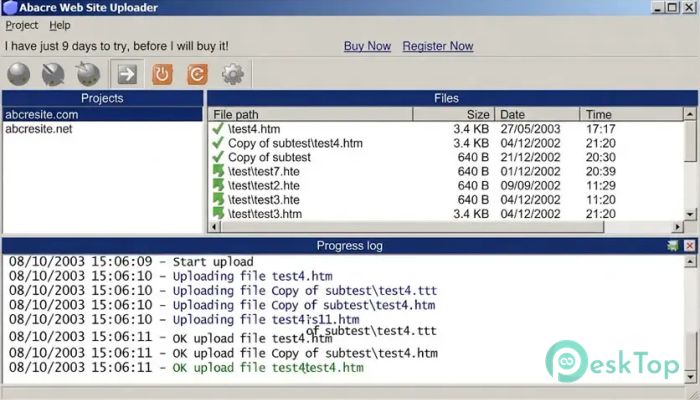Select the abcresite.net project
The image size is (700, 400).
[102, 129]
